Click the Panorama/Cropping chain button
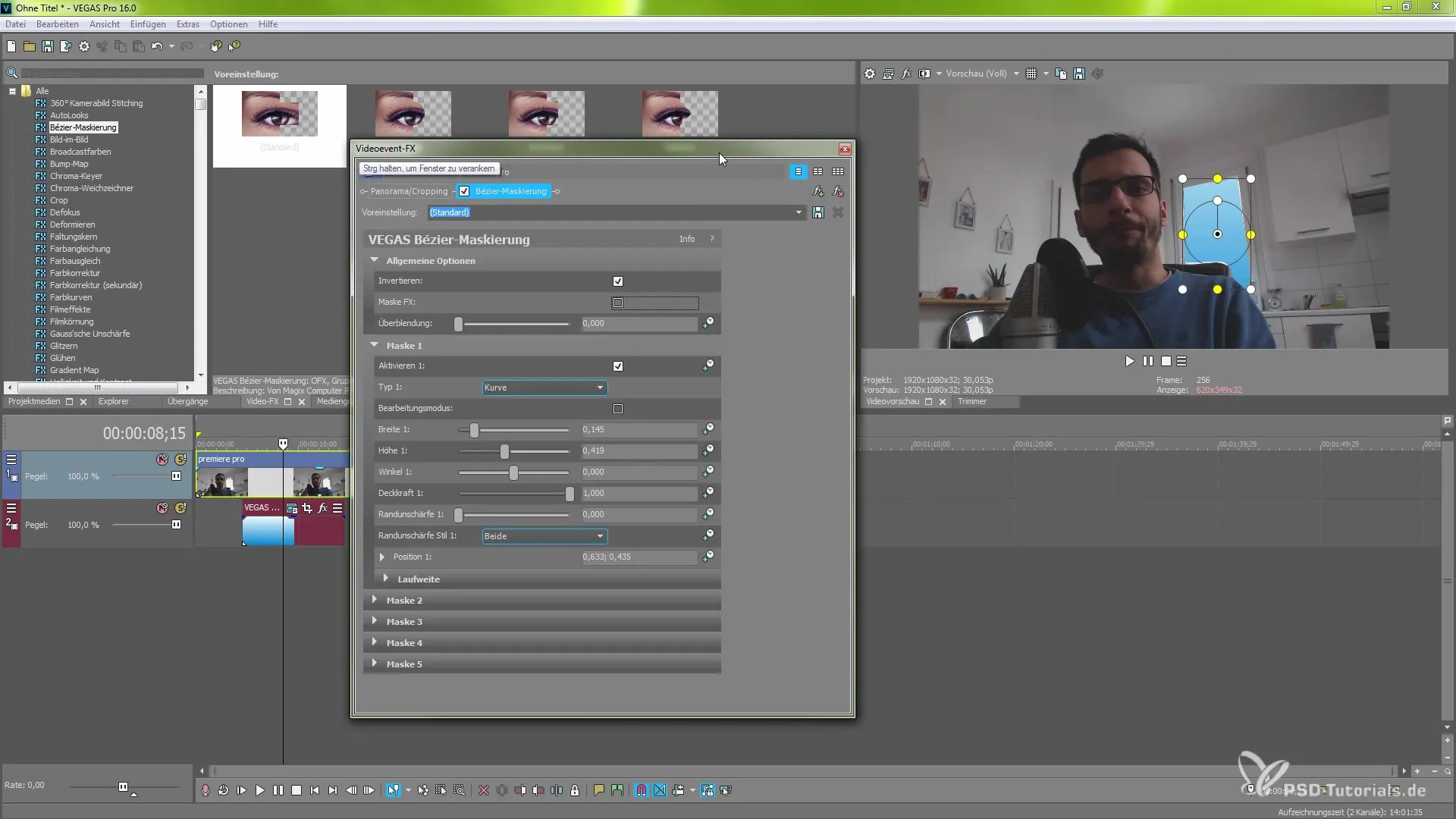 [x=409, y=191]
